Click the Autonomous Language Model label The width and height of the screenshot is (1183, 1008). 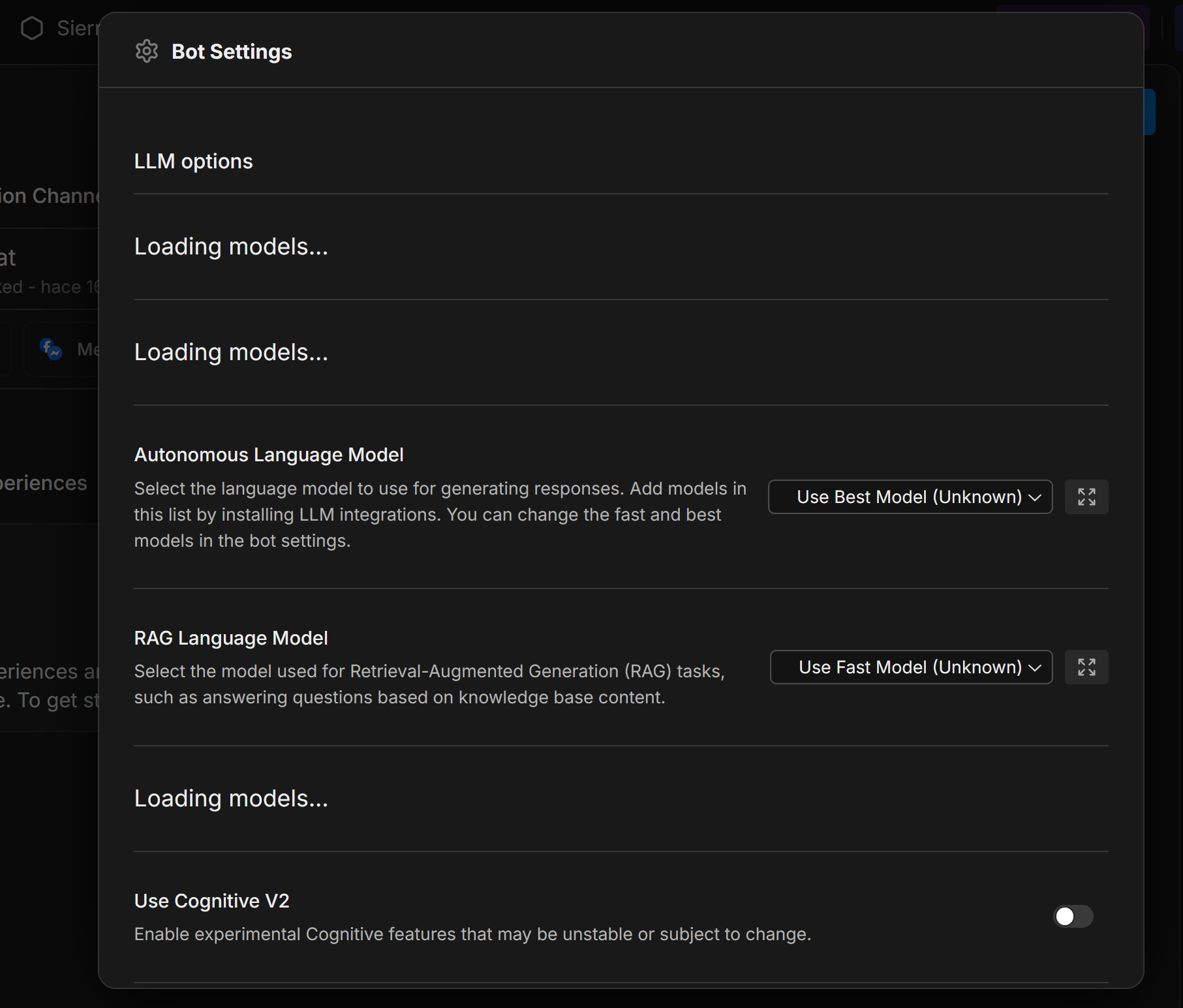click(x=268, y=455)
